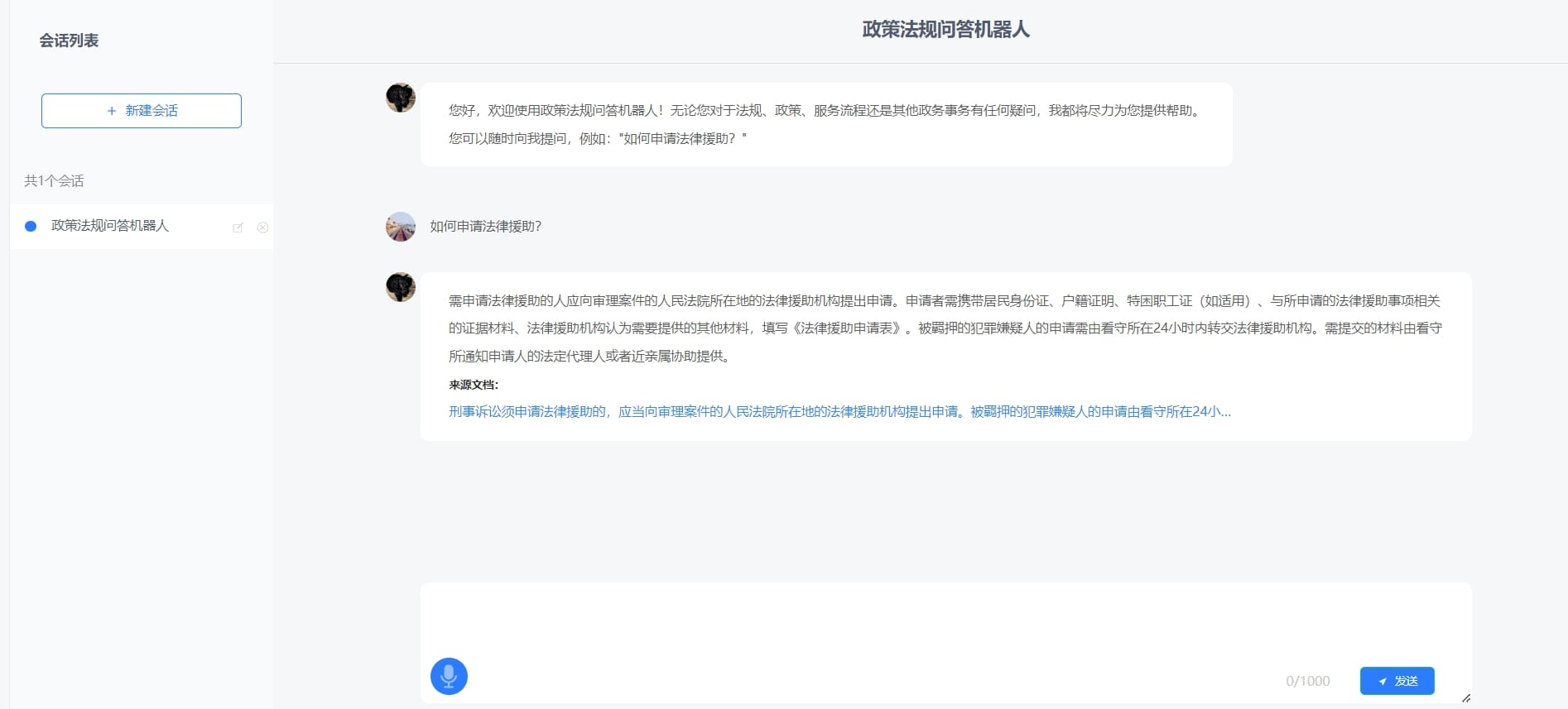
Task: Click the user avatar next to 如何申请法律援助
Action: pos(401,227)
